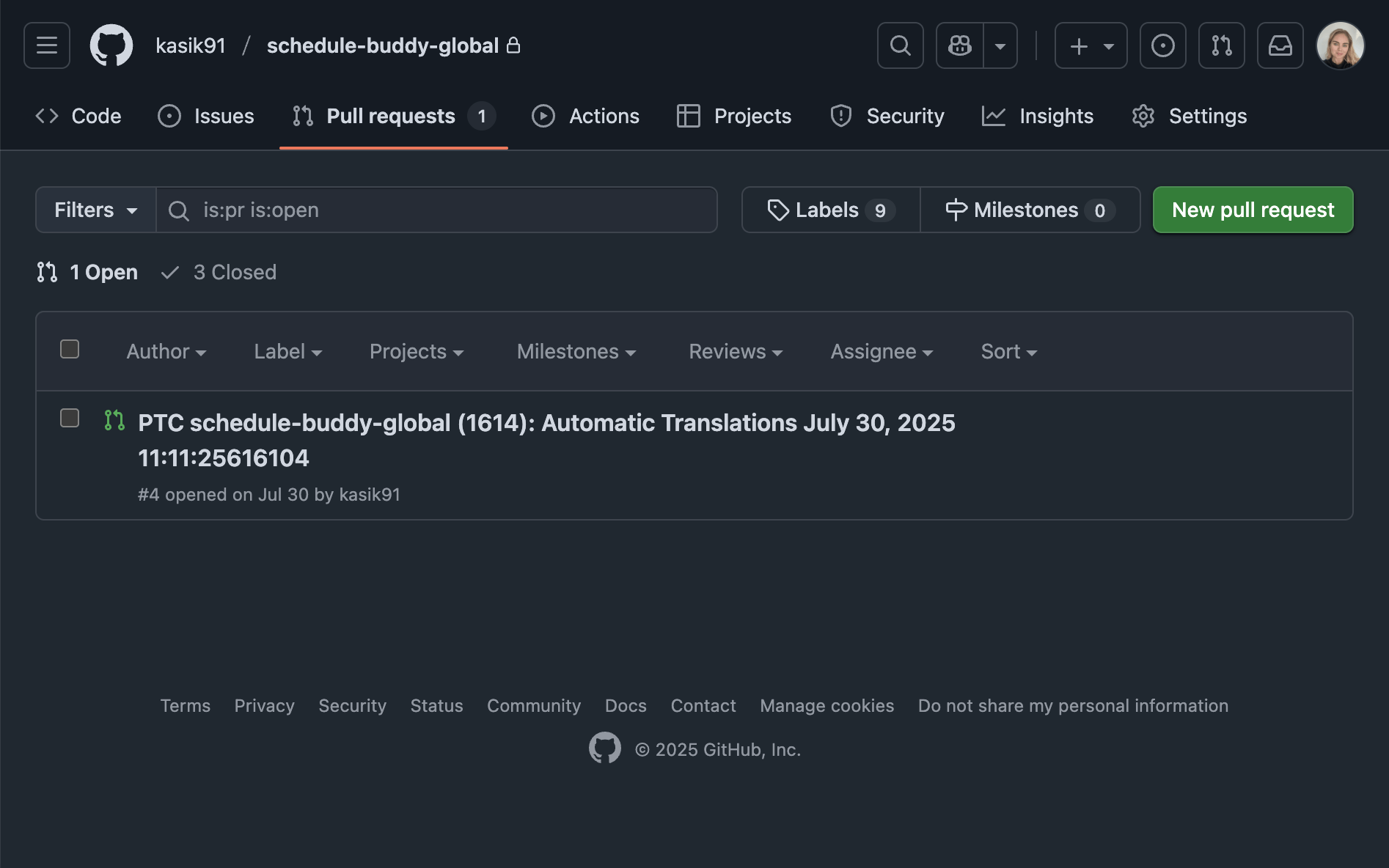1389x868 pixels.
Task: Open the notifications inbox icon
Action: point(1280,45)
